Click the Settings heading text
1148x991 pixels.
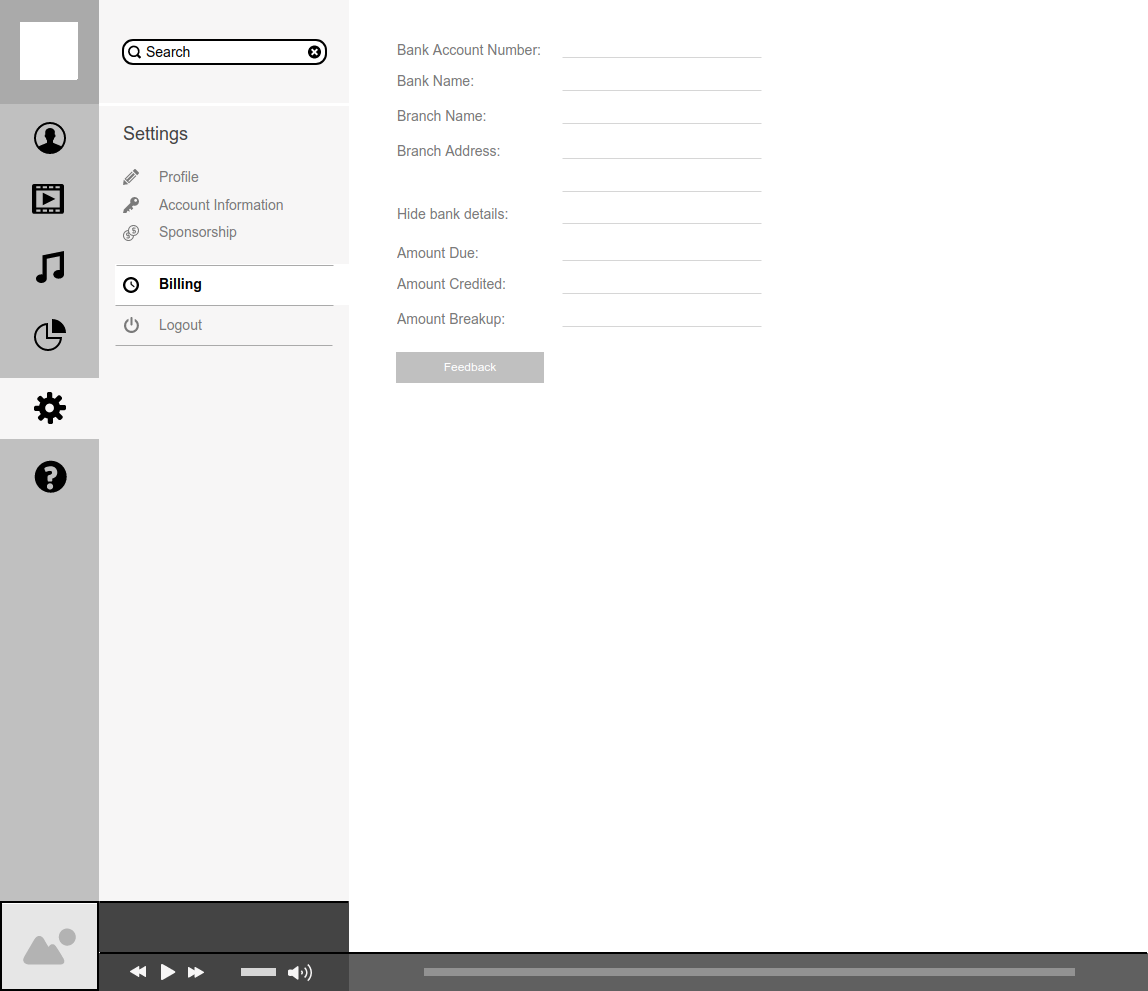coord(155,134)
